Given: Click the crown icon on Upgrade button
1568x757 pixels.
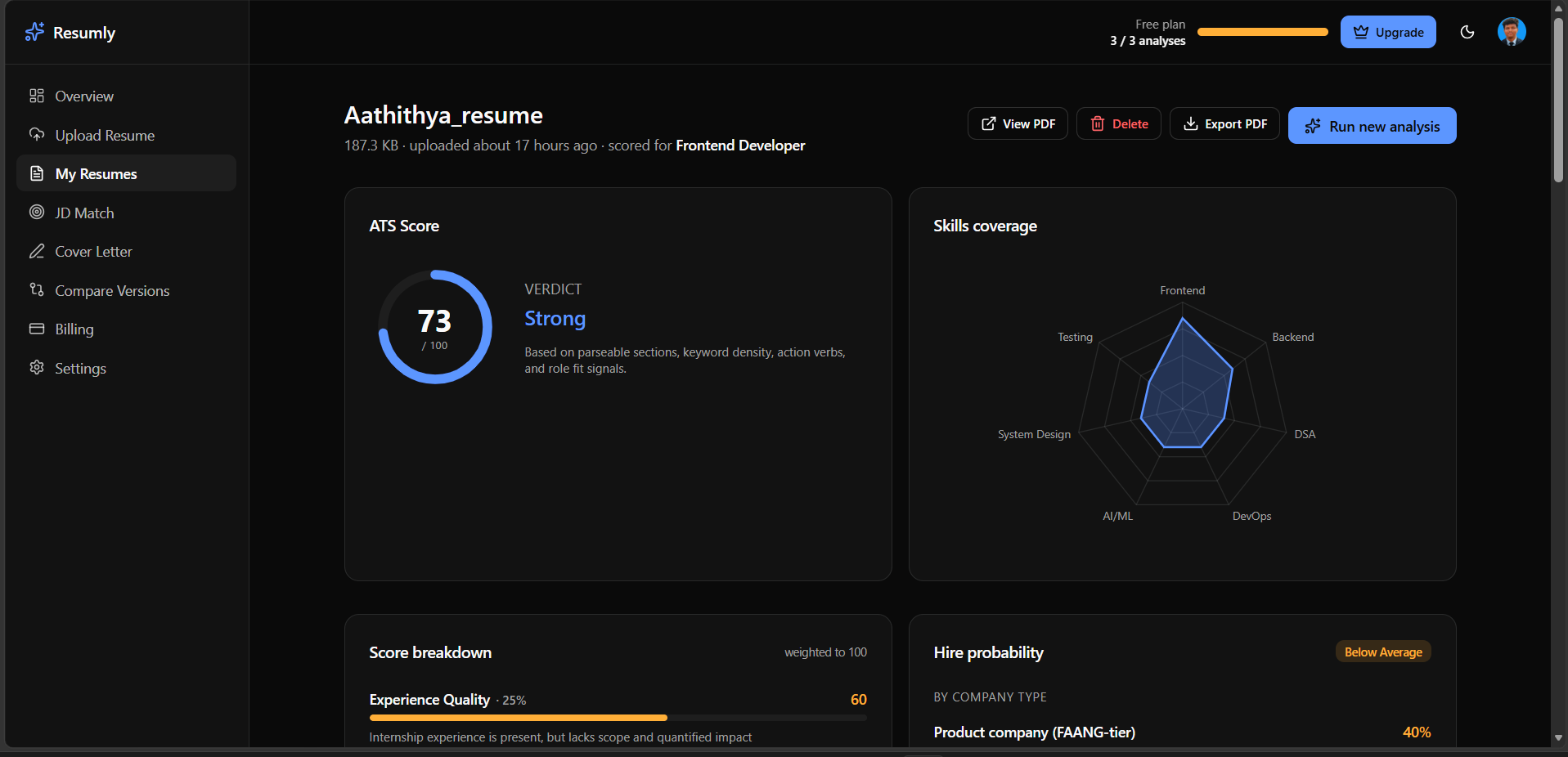Looking at the screenshot, I should click(1361, 32).
